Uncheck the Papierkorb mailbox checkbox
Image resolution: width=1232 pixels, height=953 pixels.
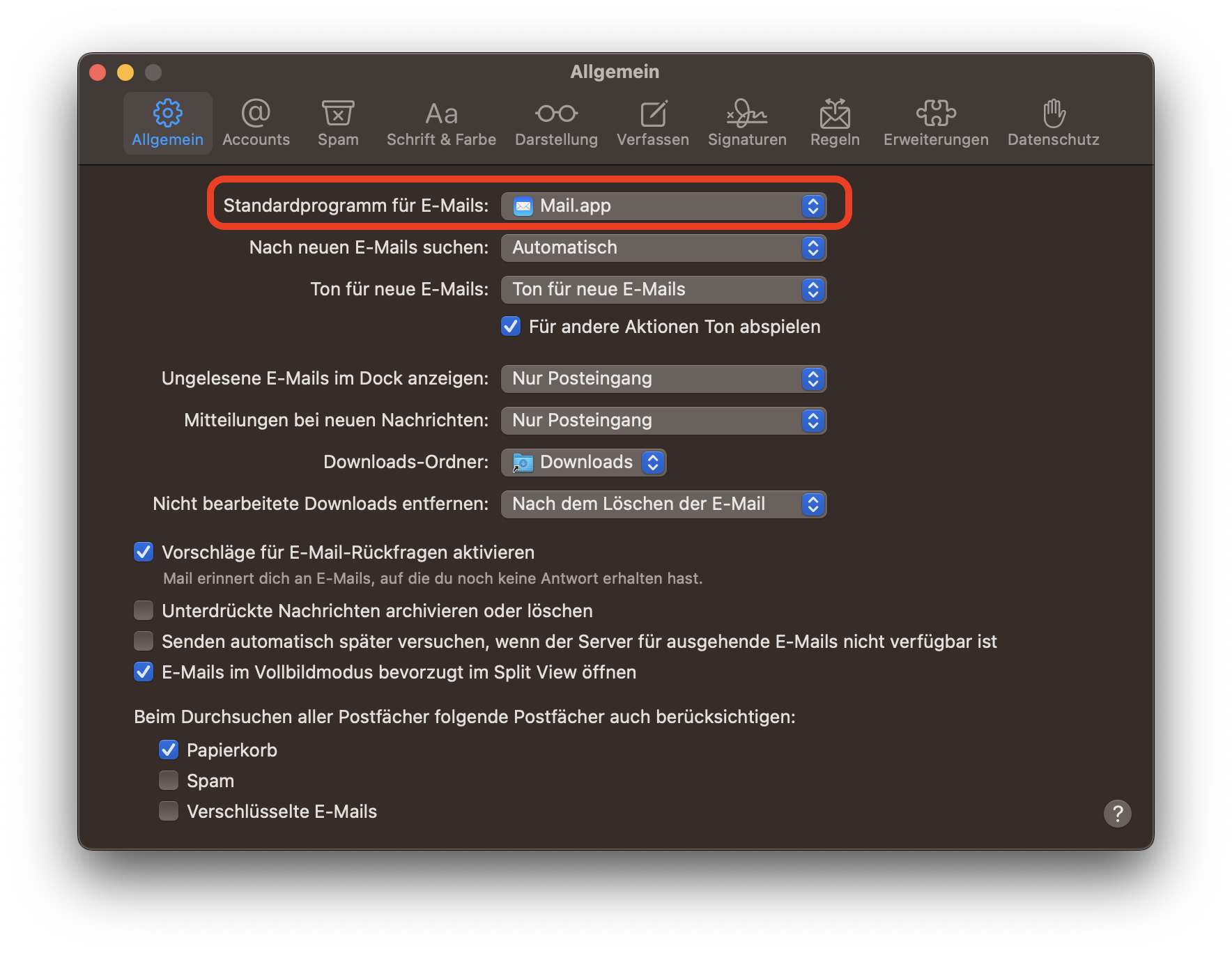pyautogui.click(x=169, y=750)
